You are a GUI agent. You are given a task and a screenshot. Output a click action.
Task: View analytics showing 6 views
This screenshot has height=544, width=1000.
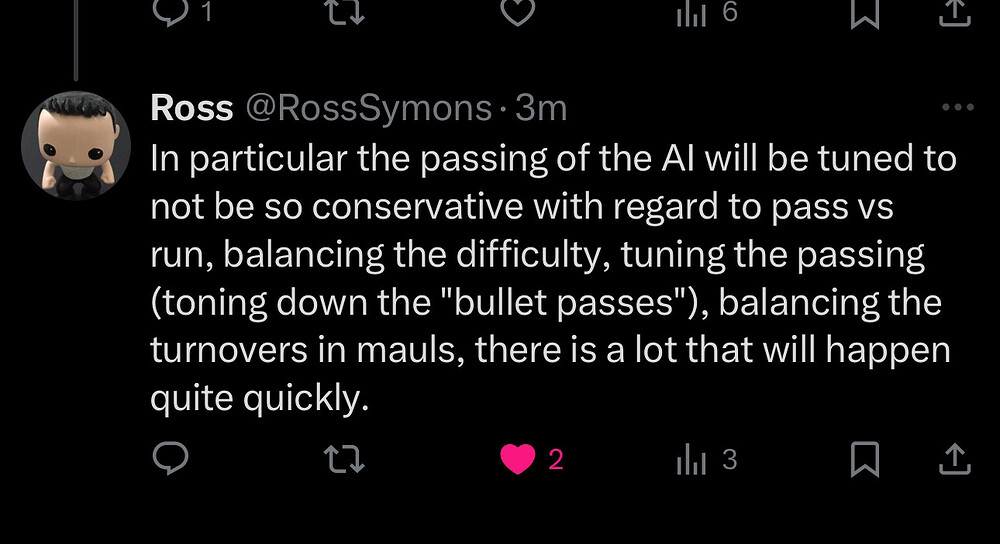(x=707, y=13)
